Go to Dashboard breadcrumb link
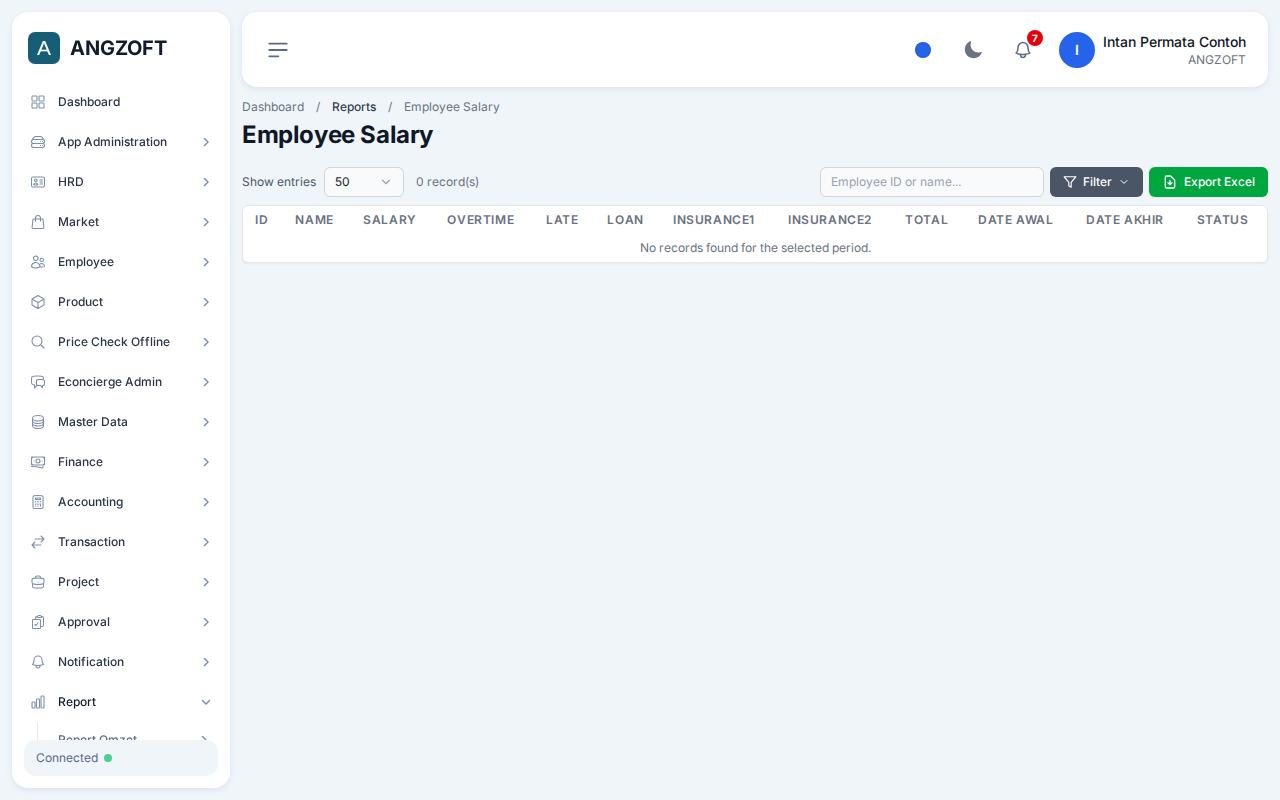The width and height of the screenshot is (1280, 800). pos(273,107)
